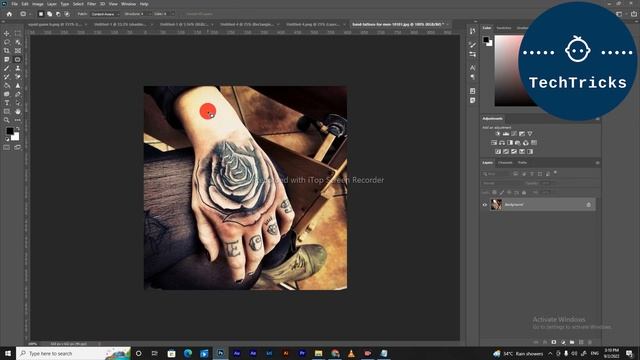Screen dimensions: 640x360
Task: Click the Task View taskbar button
Action: coord(155,353)
